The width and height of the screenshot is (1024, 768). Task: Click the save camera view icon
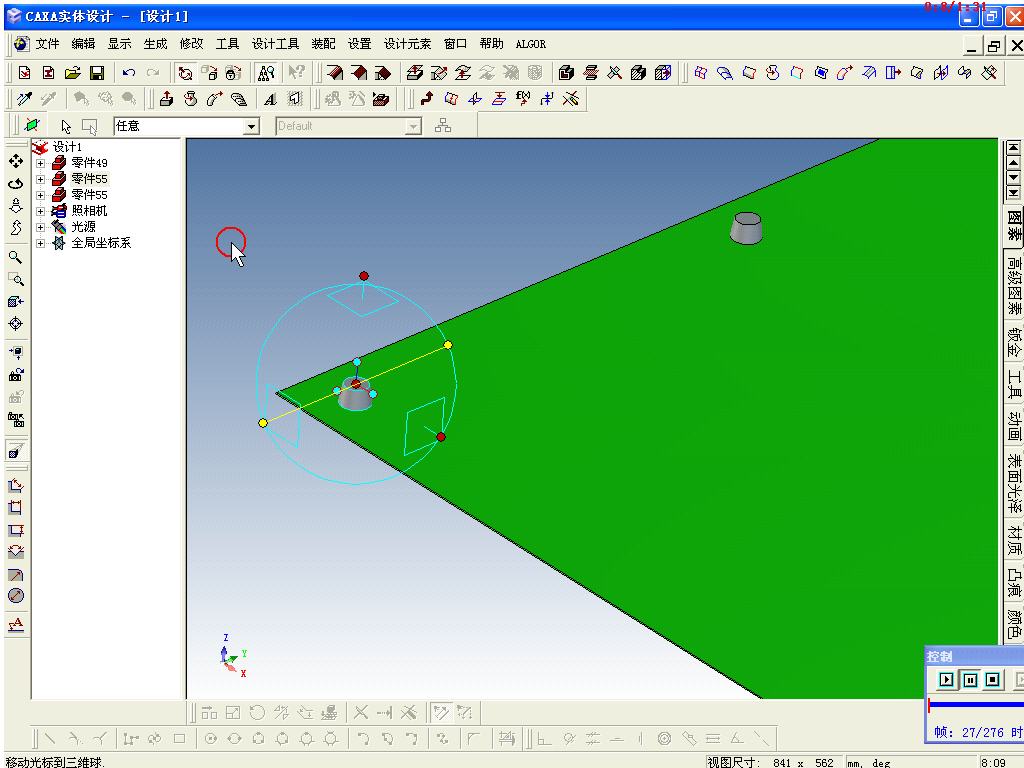click(16, 375)
